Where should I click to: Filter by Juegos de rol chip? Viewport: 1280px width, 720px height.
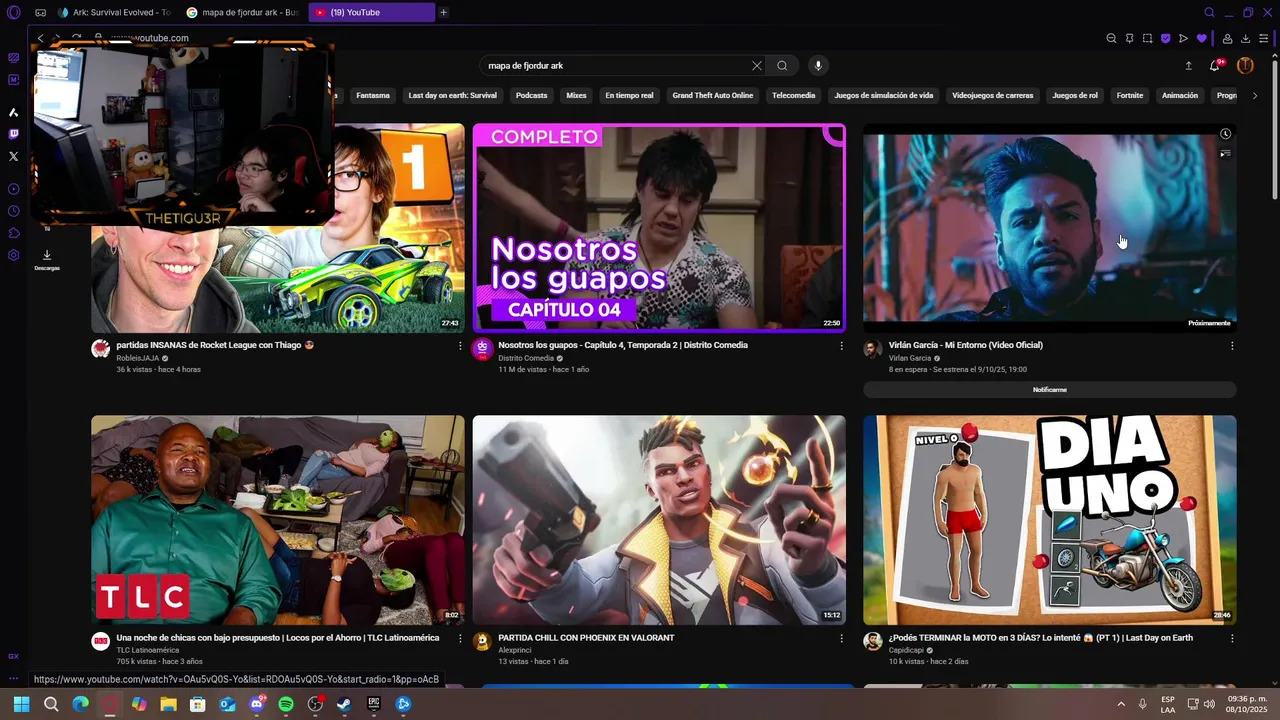(1075, 96)
